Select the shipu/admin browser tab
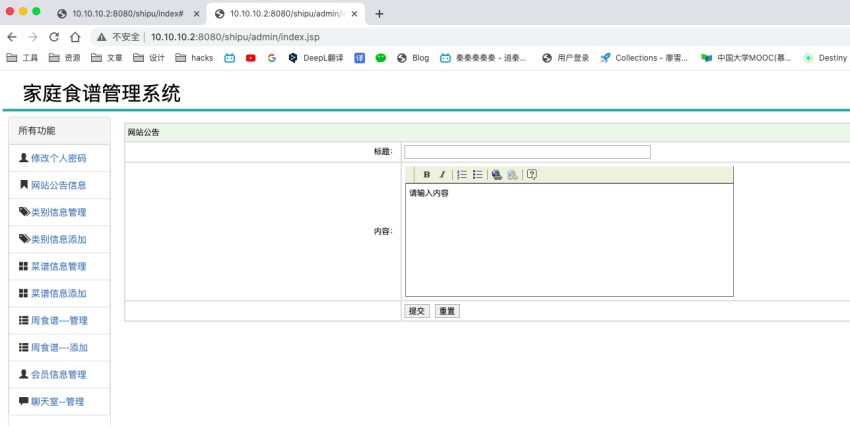Screen dimensions: 850x427 [x=287, y=14]
